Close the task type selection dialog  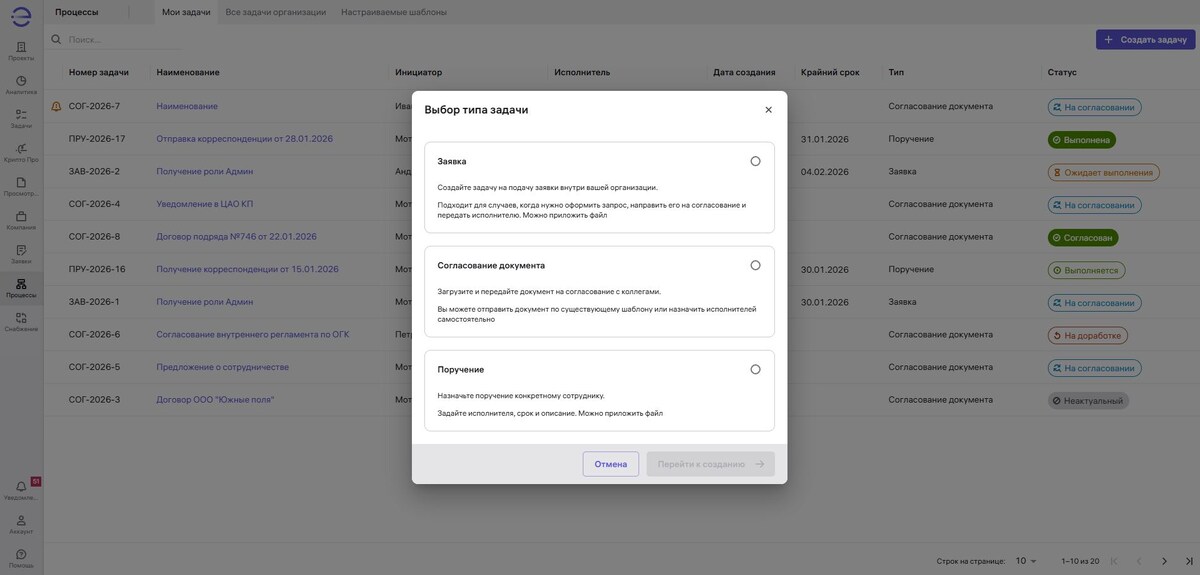[x=768, y=110]
